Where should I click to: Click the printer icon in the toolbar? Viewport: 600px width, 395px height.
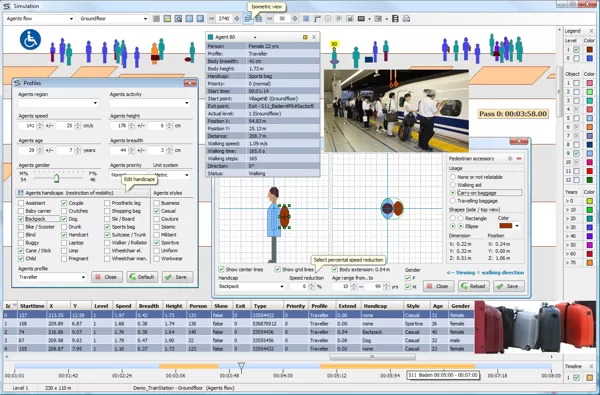(406, 18)
